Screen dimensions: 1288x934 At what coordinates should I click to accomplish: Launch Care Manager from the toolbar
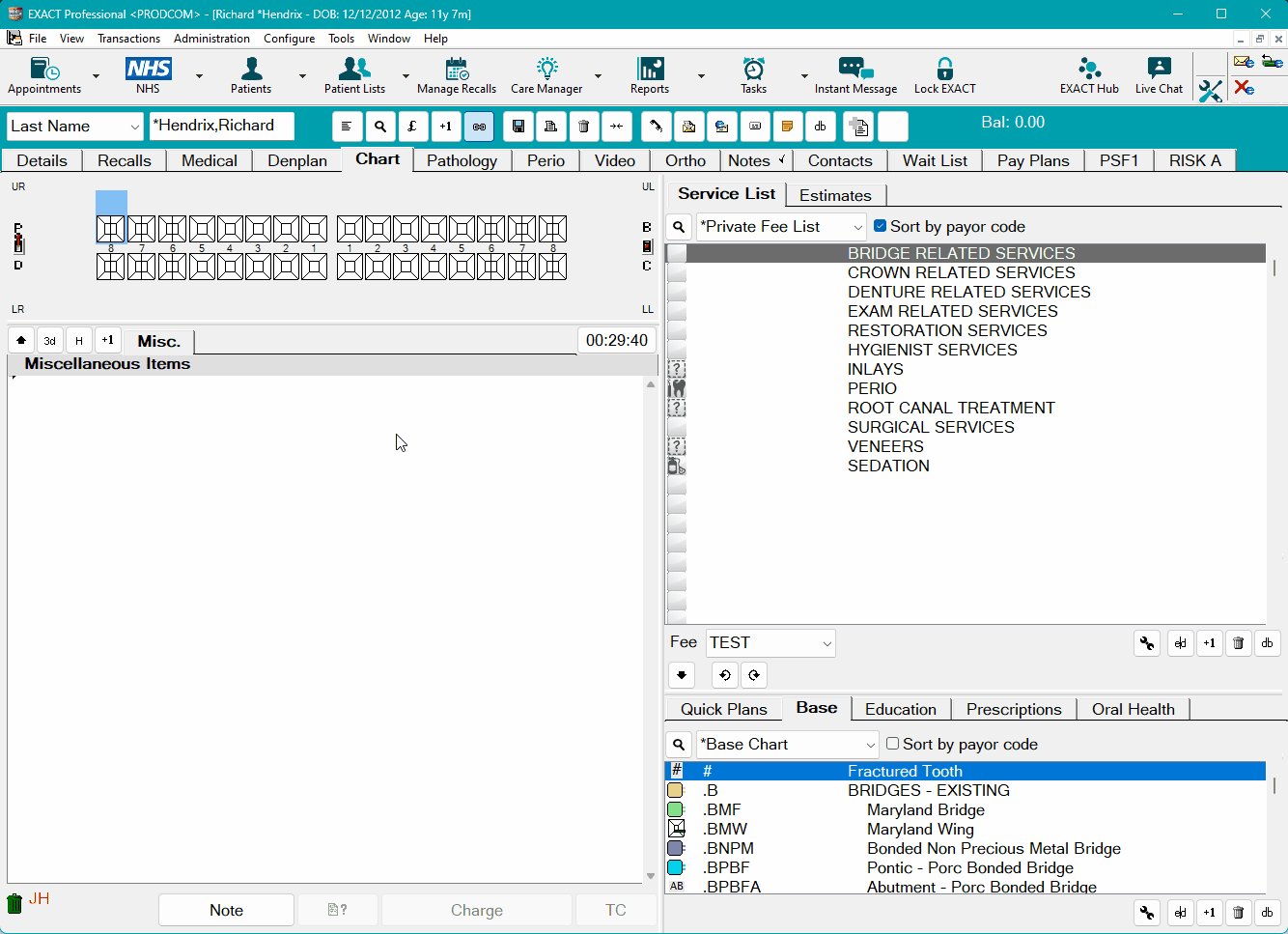[546, 76]
